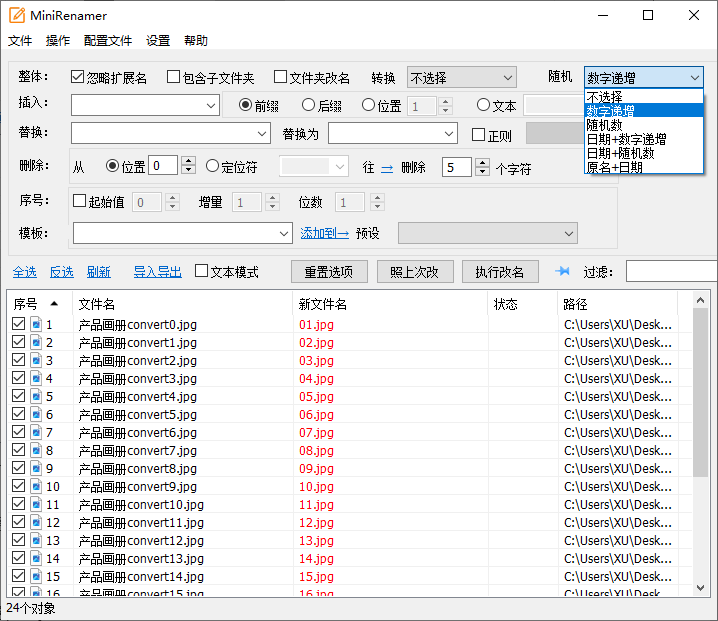Choose 日期+随机数 in the dropdown list
Screen dimensions: 718x621
click(644, 153)
